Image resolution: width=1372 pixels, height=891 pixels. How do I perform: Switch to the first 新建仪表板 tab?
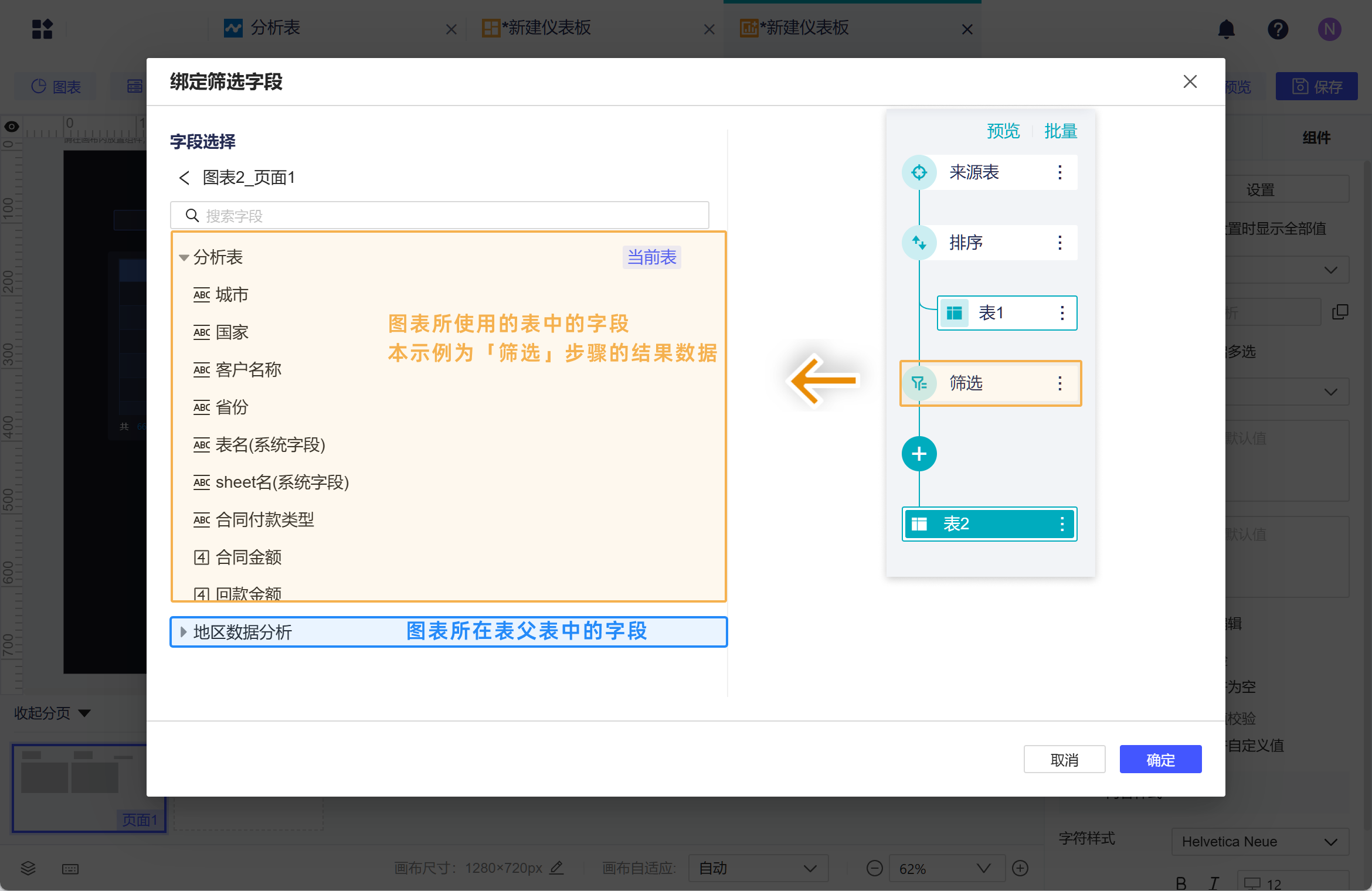(x=548, y=28)
